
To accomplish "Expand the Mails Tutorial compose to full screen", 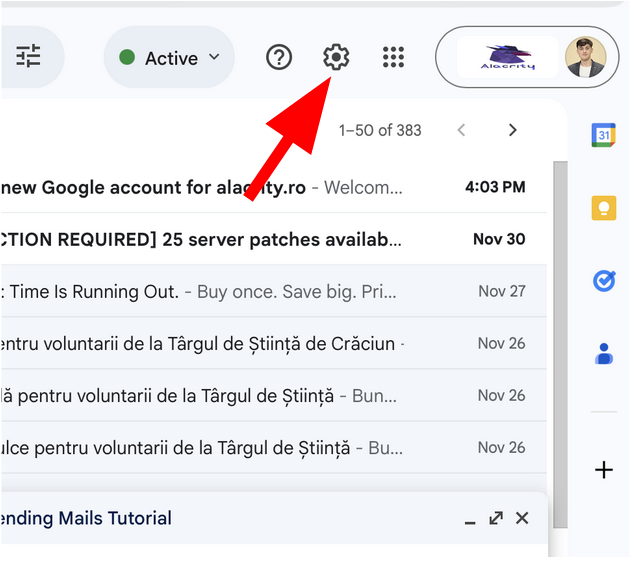I will 496,519.
